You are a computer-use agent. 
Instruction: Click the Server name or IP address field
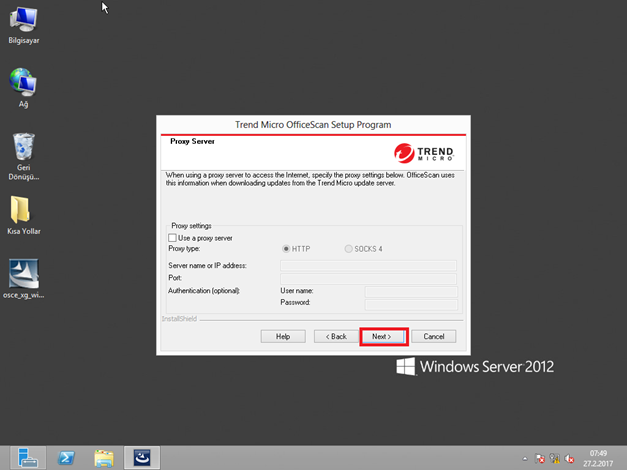(368, 266)
